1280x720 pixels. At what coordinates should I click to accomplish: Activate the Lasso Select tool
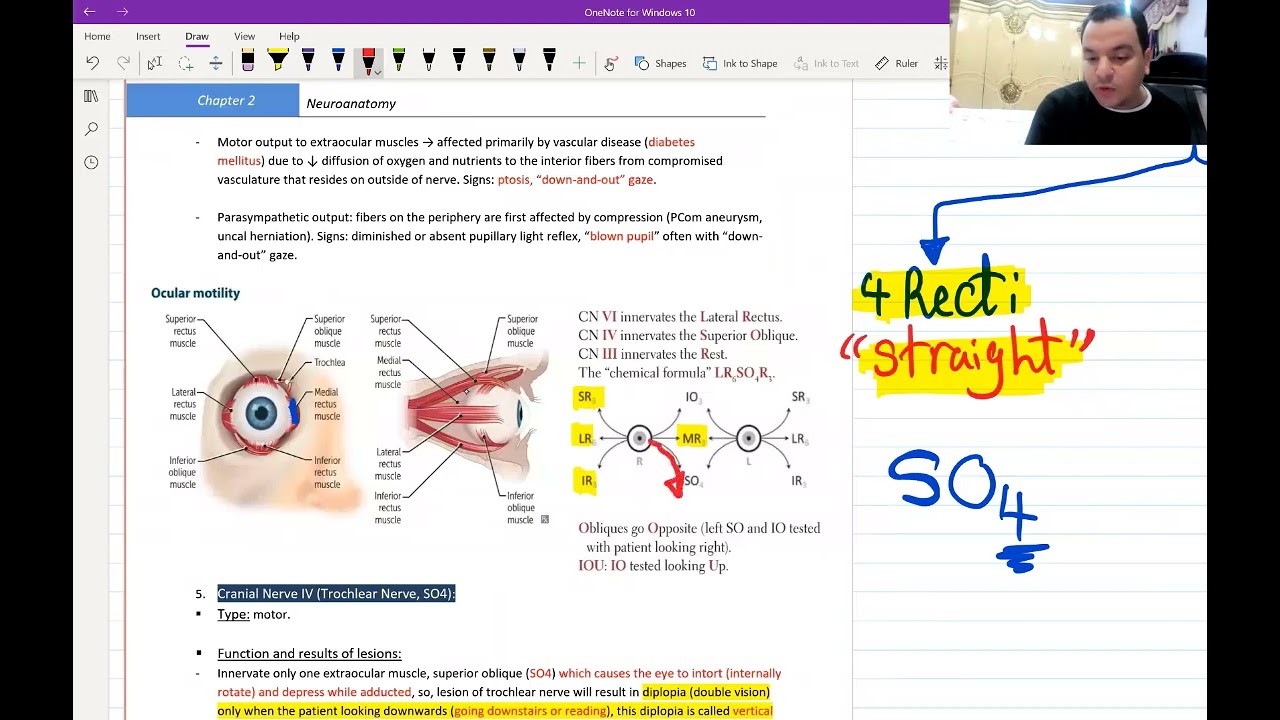click(x=185, y=63)
